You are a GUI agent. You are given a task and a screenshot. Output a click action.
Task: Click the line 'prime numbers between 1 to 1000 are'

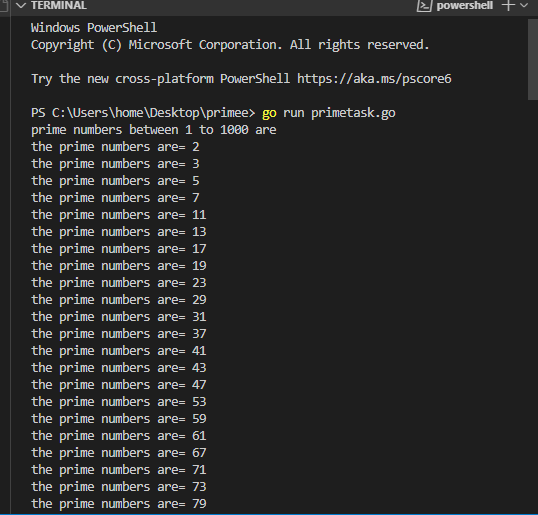[x=153, y=130]
